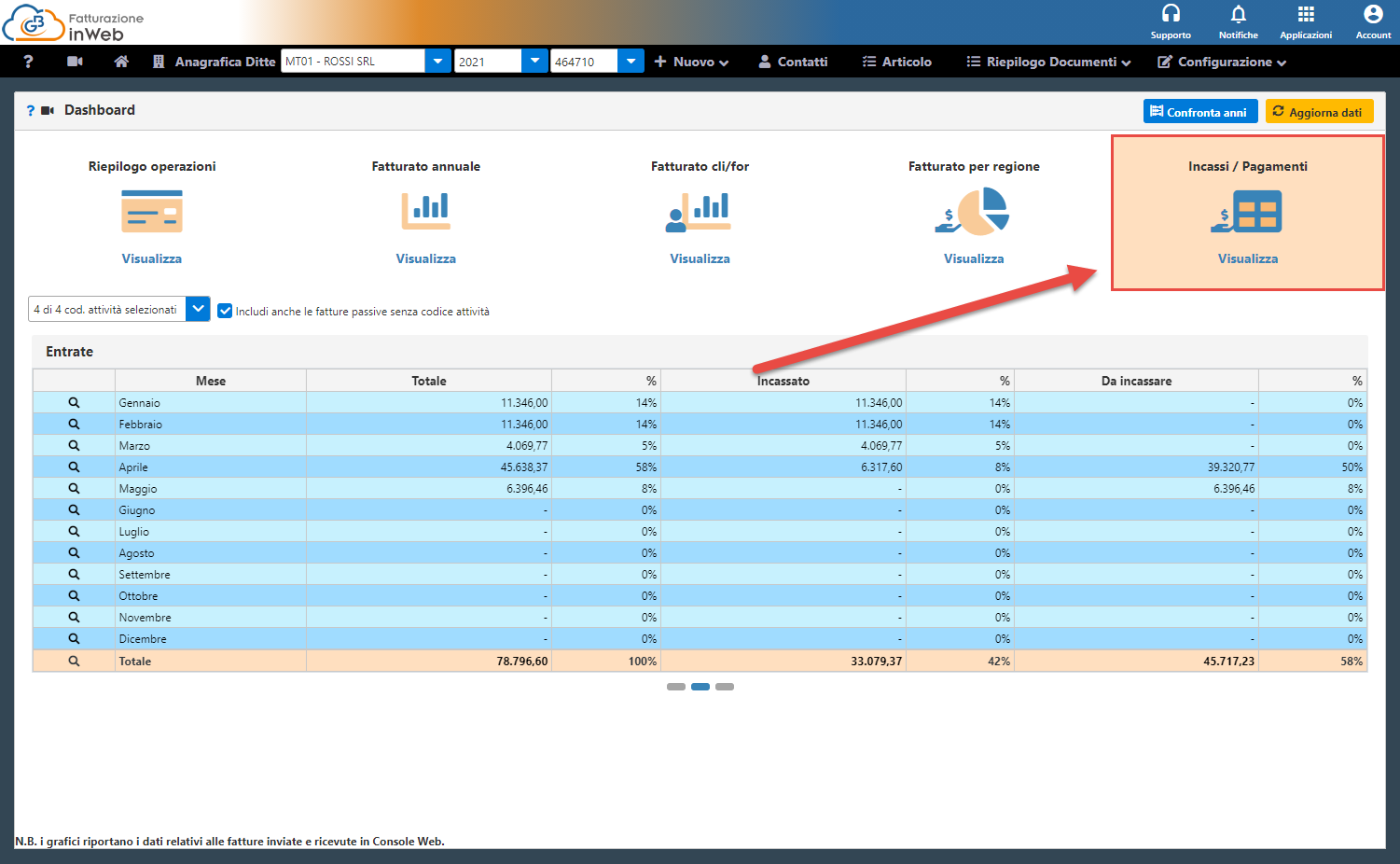Open the year 2021 dropdown

(x=534, y=62)
